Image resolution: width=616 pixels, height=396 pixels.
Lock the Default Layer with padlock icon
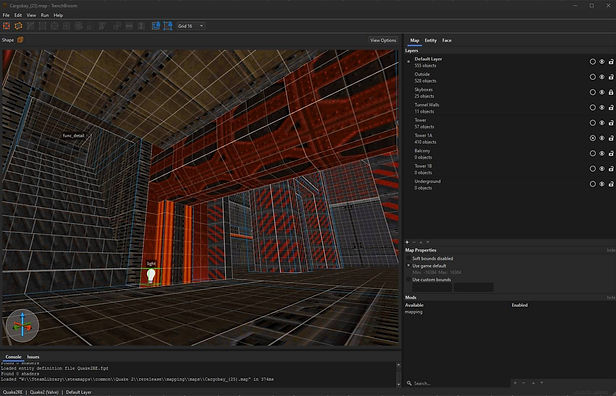(x=611, y=62)
